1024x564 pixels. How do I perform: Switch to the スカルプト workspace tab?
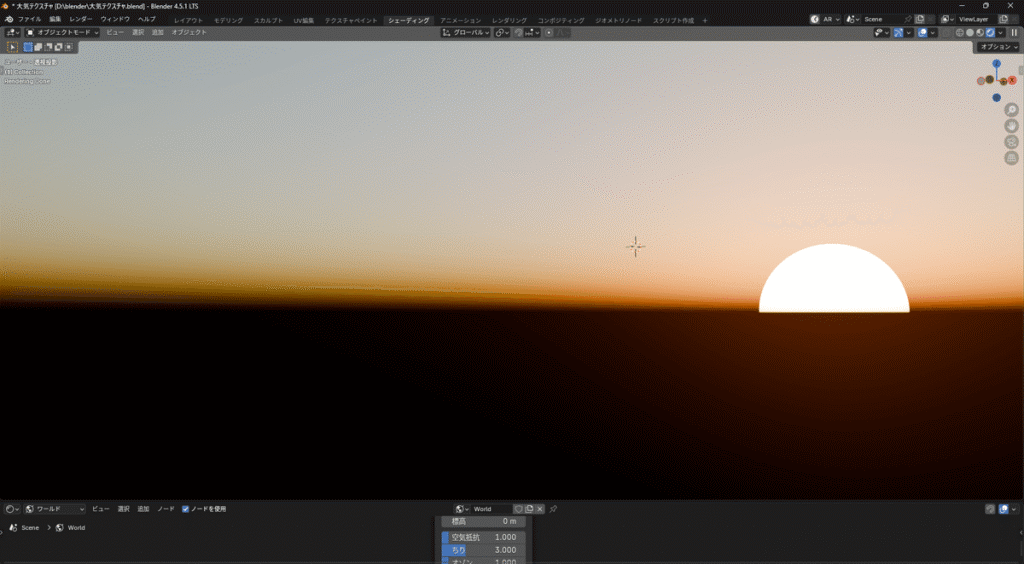pos(268,20)
